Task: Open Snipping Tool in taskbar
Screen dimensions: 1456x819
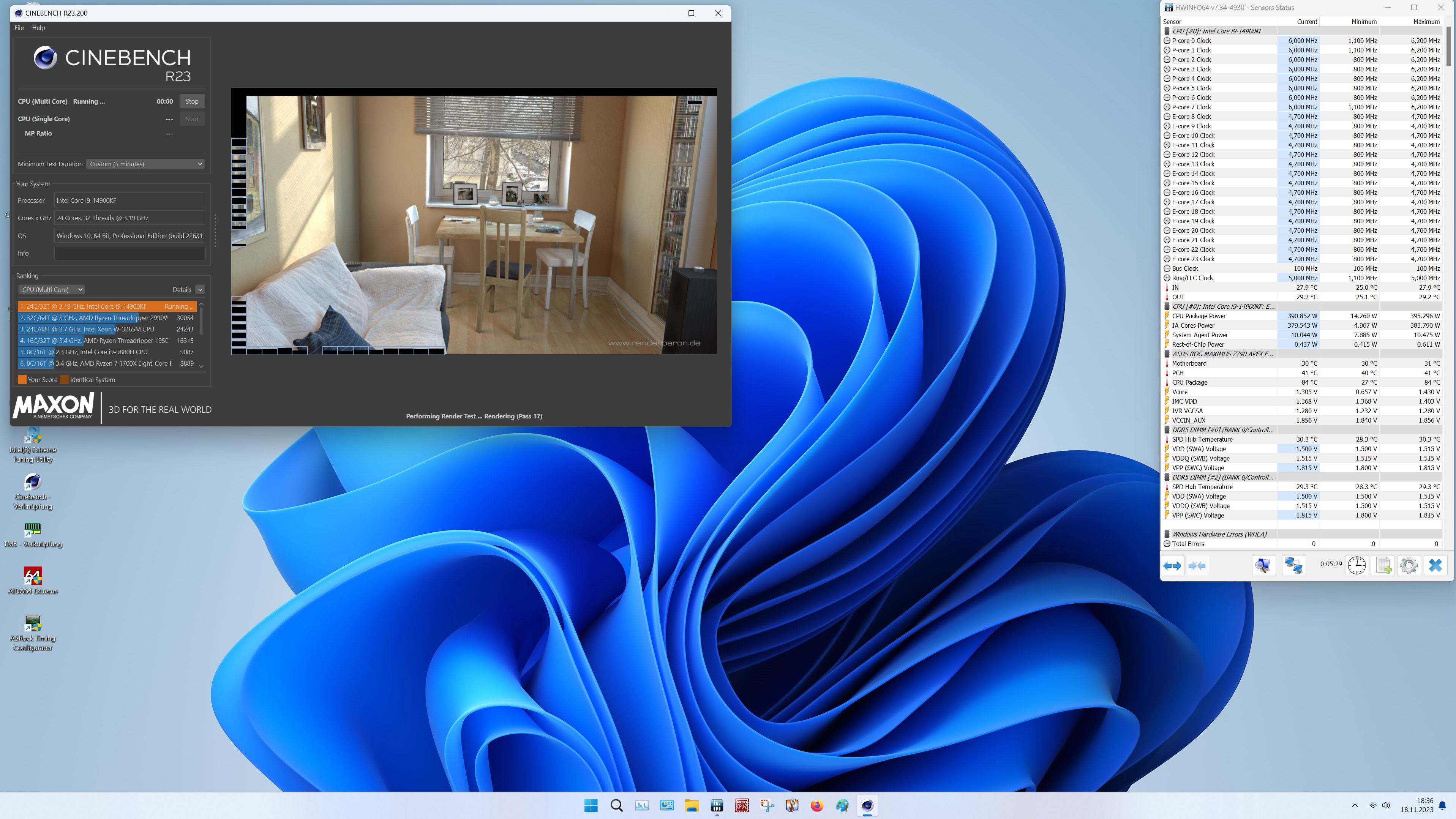Action: click(x=767, y=805)
